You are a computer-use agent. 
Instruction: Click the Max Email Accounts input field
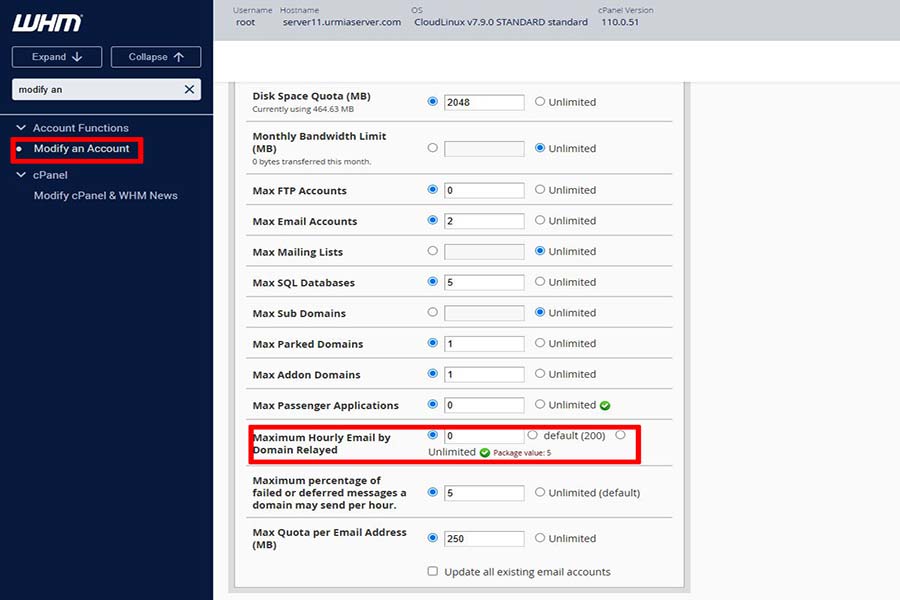pyautogui.click(x=484, y=221)
